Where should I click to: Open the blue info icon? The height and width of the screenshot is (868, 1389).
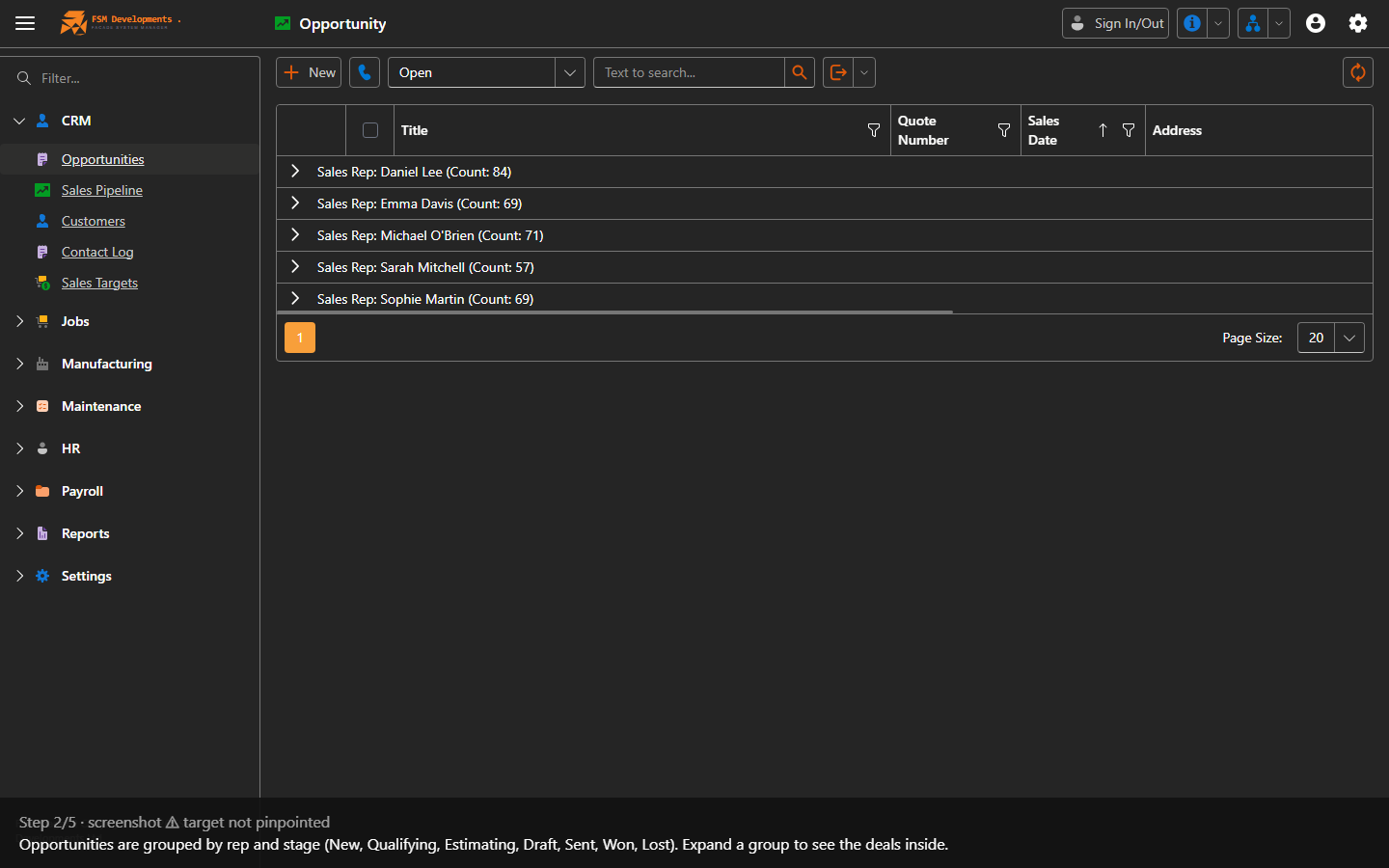point(1192,23)
